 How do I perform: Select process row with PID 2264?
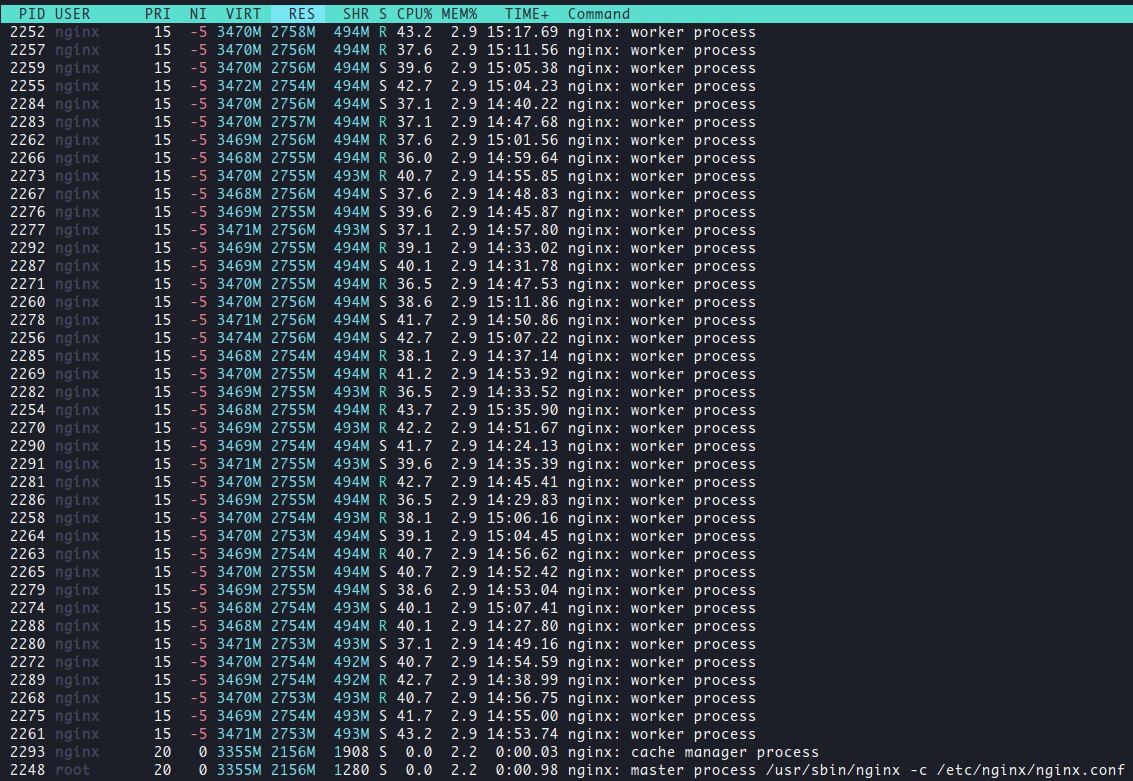pos(566,536)
